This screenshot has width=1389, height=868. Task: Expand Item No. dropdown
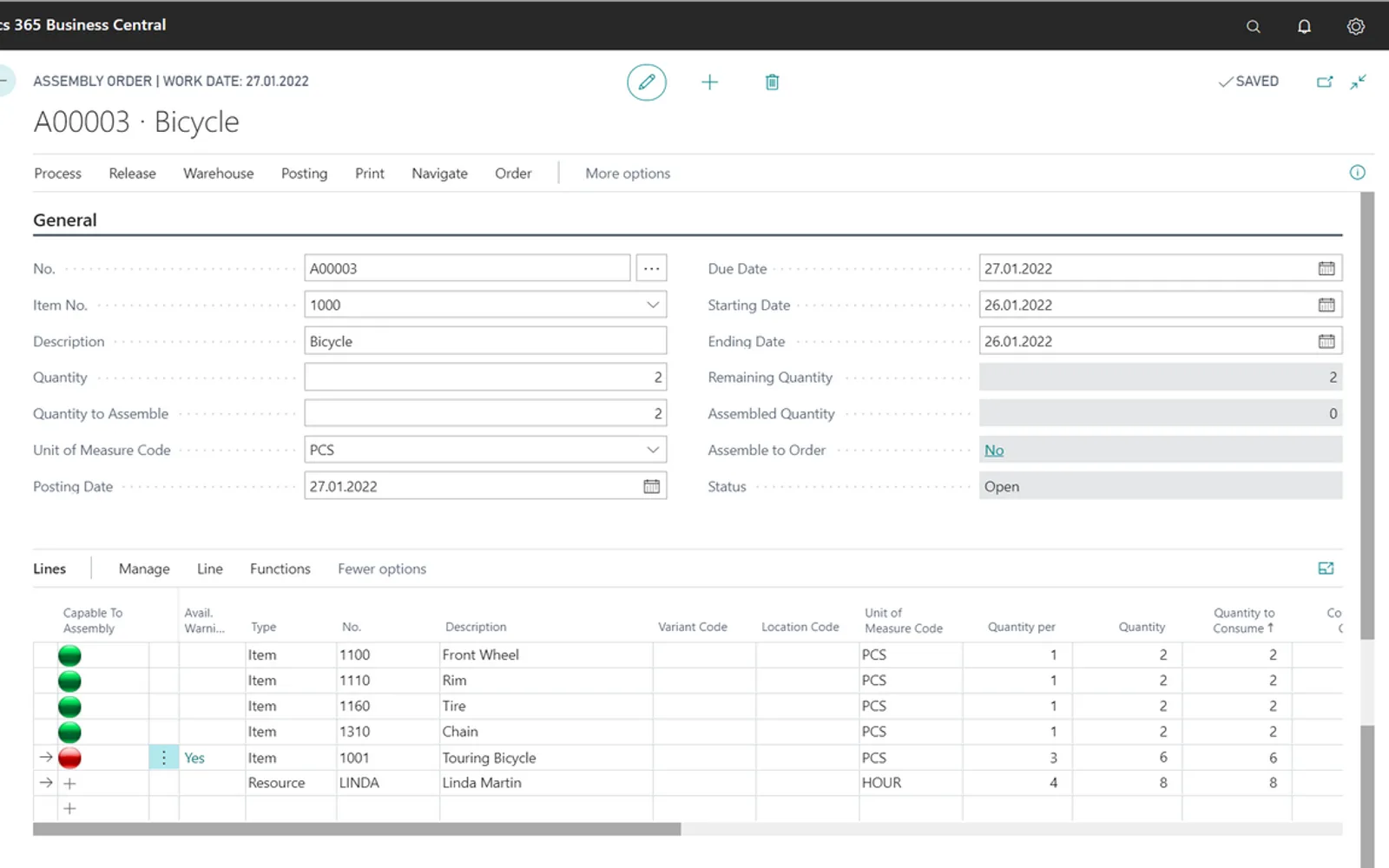[x=652, y=305]
